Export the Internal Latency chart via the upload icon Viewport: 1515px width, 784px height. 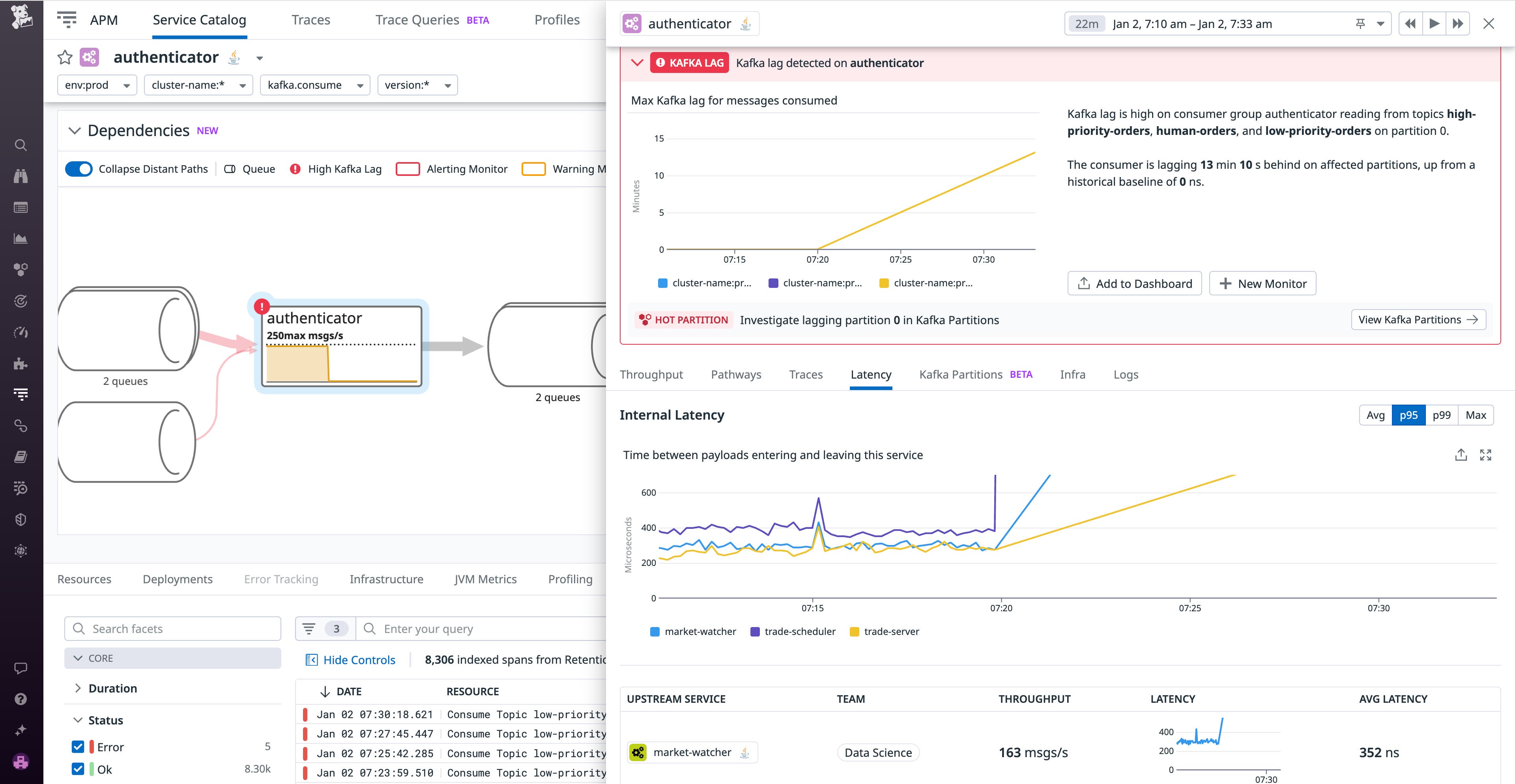[1461, 454]
